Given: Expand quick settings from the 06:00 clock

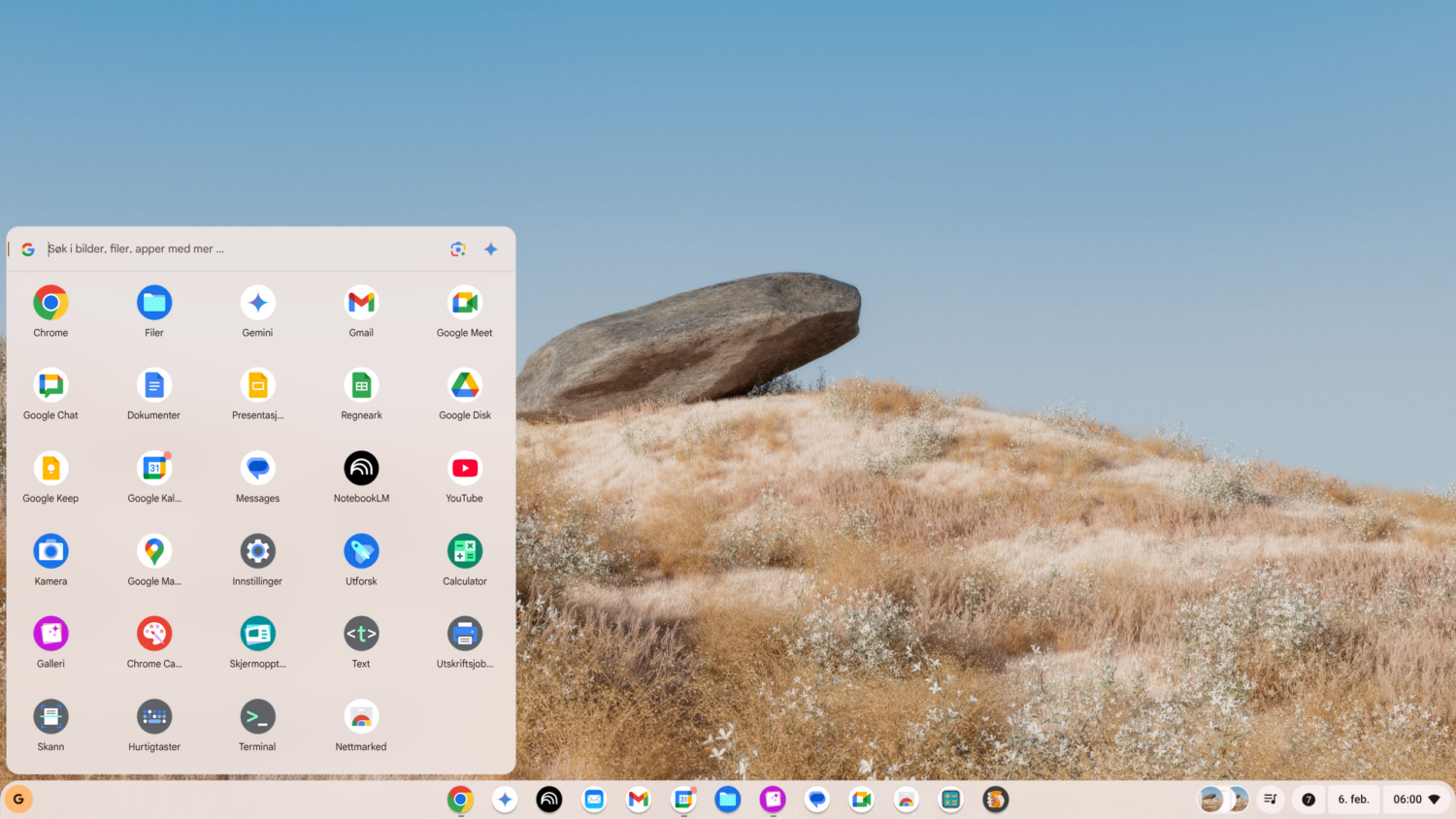Looking at the screenshot, I should pyautogui.click(x=1415, y=800).
